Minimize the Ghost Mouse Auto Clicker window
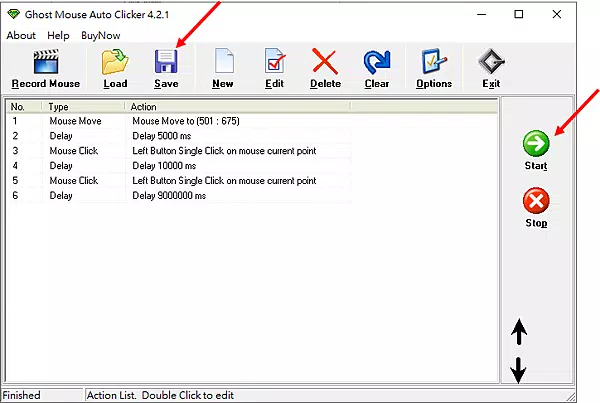600x403 pixels. coord(482,15)
